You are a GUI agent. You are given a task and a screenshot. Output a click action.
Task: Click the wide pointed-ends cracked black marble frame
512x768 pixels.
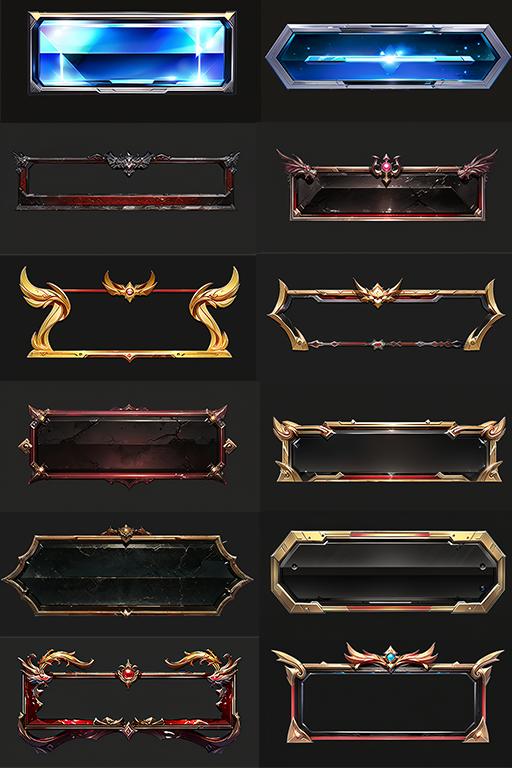tap(127, 574)
